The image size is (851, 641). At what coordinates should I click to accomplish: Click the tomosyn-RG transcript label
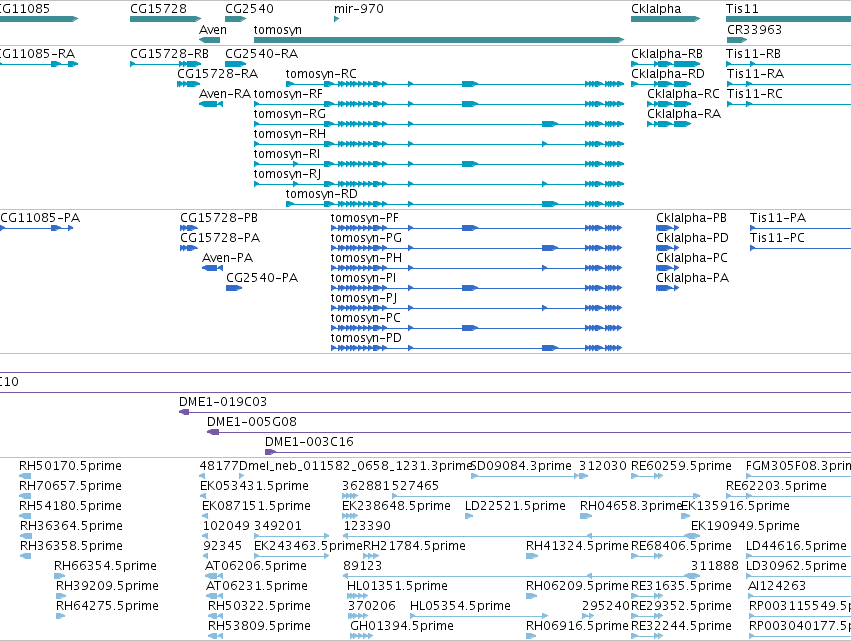click(290, 114)
